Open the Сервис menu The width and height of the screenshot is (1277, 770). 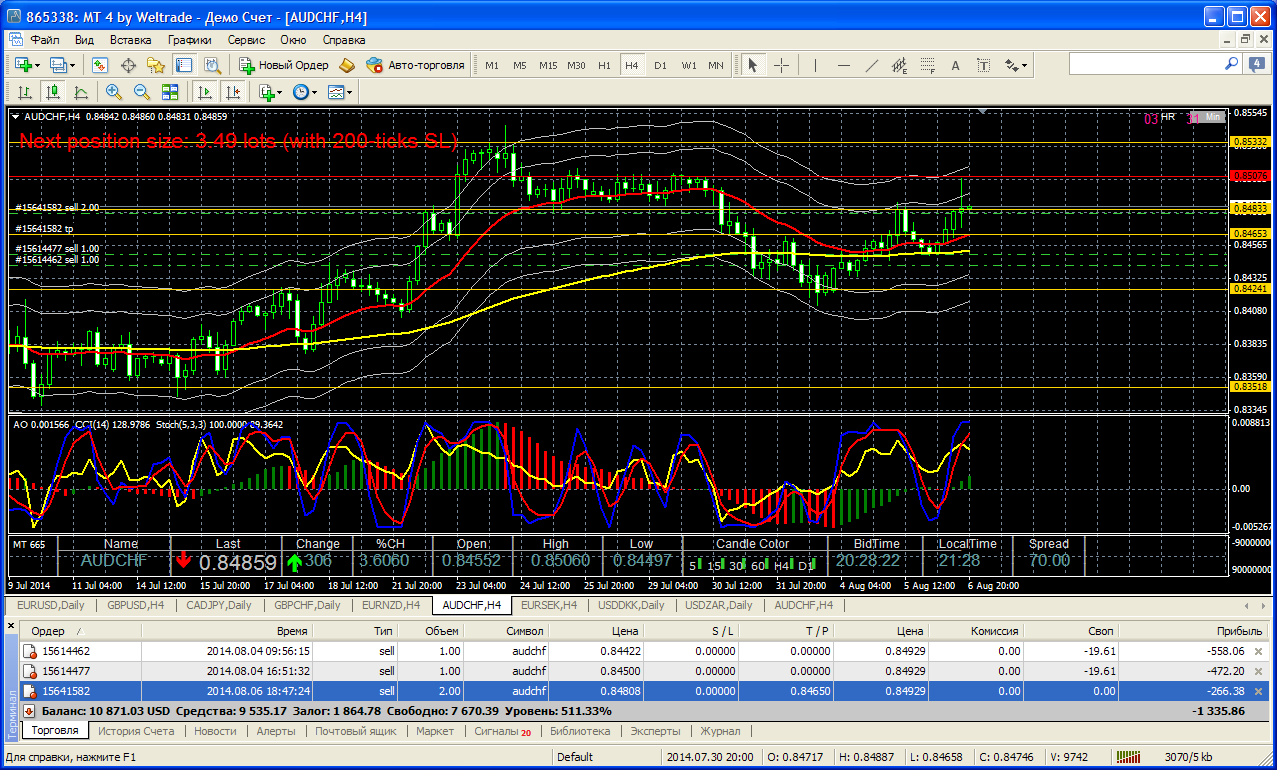tap(246, 40)
